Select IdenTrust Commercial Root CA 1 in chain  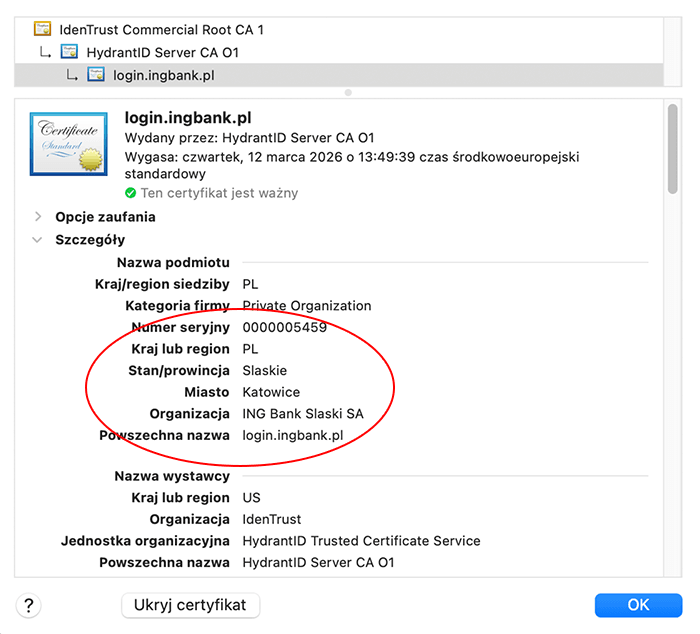tap(161, 30)
